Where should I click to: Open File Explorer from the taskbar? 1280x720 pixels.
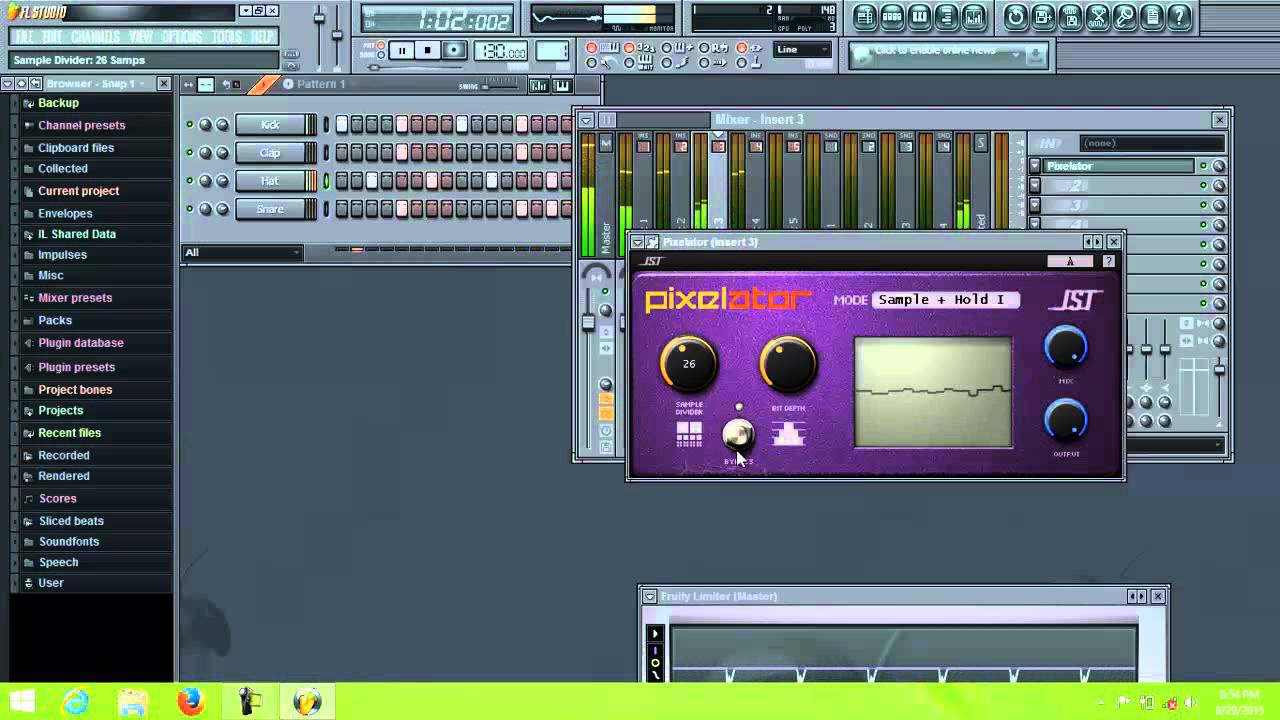tap(133, 702)
